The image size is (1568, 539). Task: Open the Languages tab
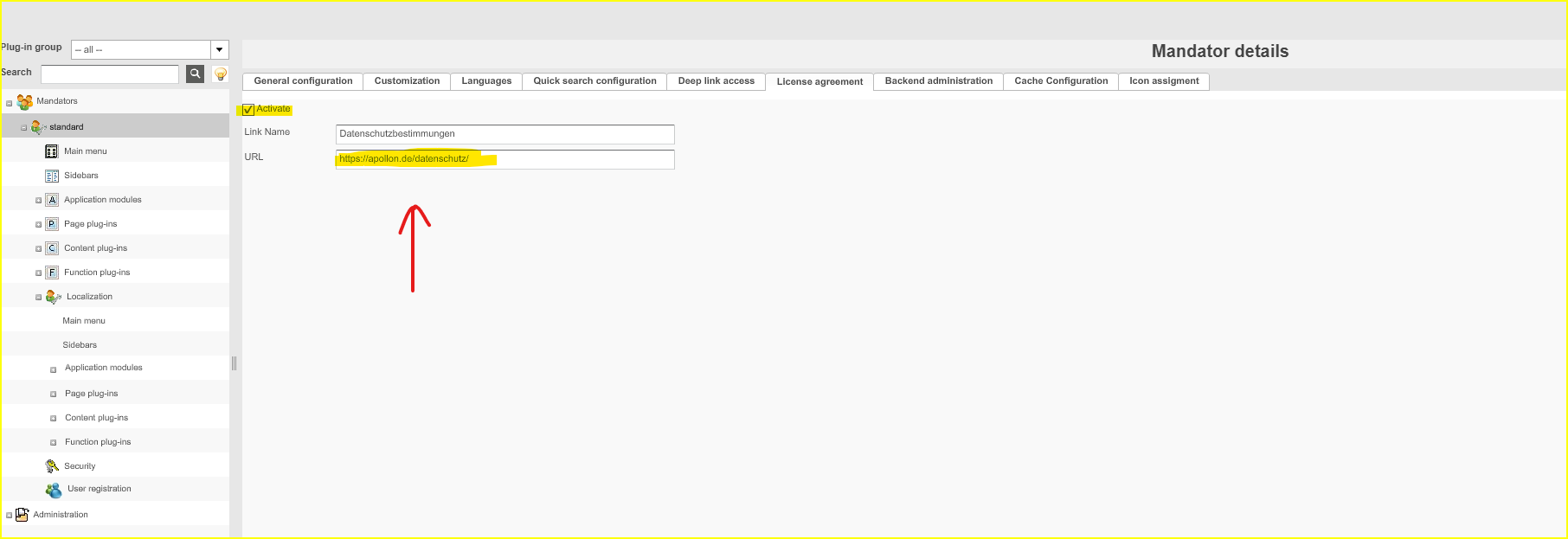(486, 81)
